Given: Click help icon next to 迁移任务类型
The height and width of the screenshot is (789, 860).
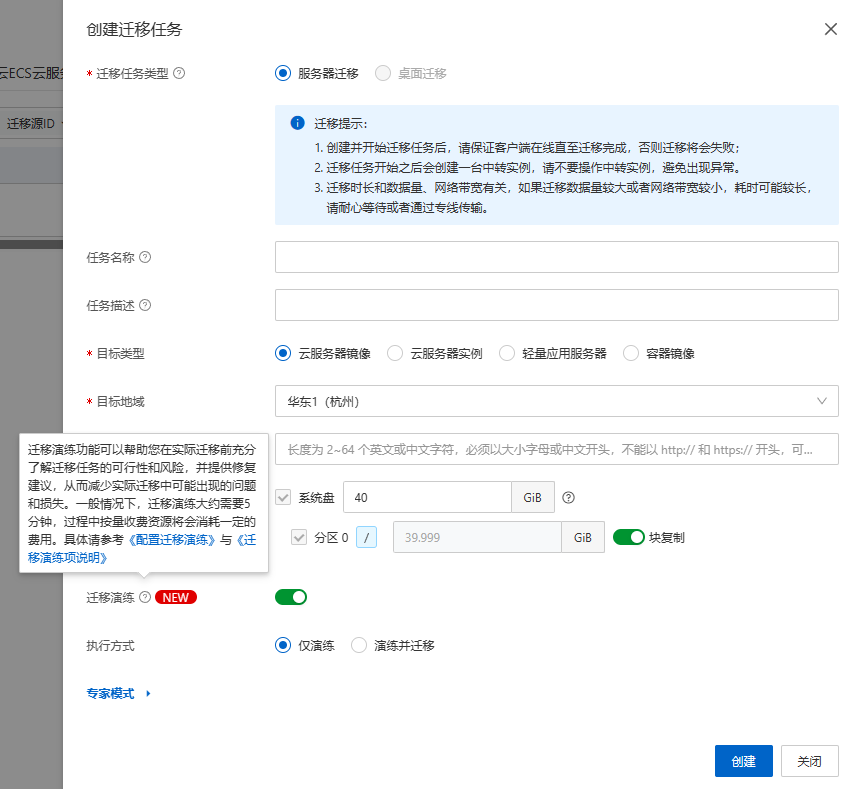Looking at the screenshot, I should (x=179, y=73).
